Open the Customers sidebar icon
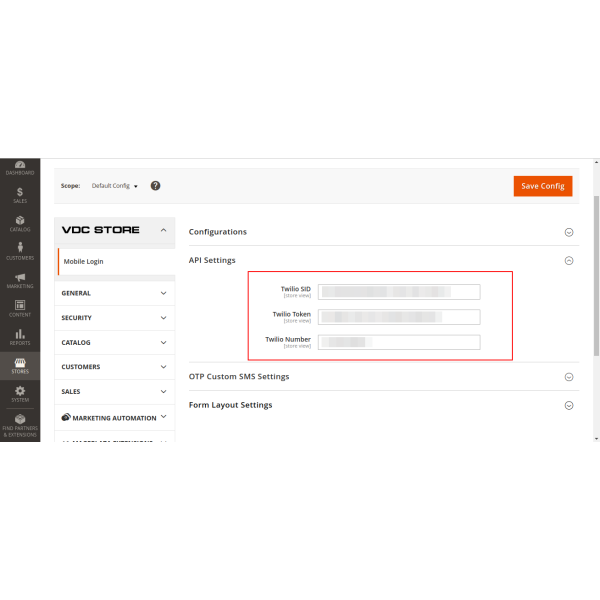This screenshot has width=600, height=600. (20, 250)
